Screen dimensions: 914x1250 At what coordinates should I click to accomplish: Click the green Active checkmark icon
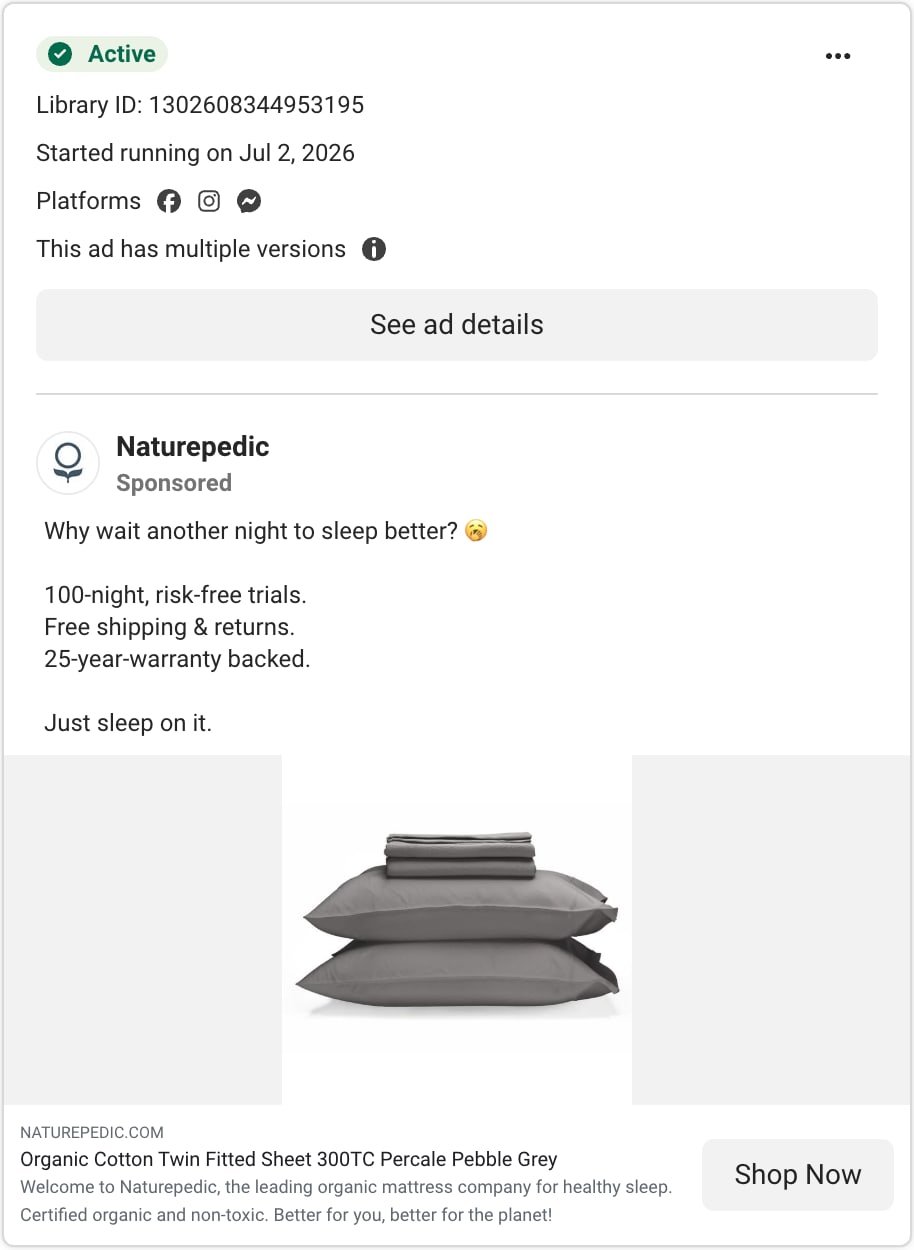coord(61,54)
